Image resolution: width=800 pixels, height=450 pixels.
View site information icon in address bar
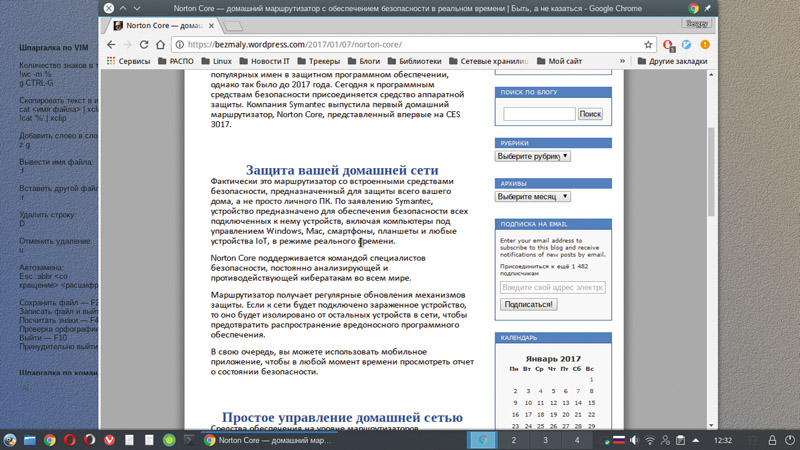(x=180, y=45)
